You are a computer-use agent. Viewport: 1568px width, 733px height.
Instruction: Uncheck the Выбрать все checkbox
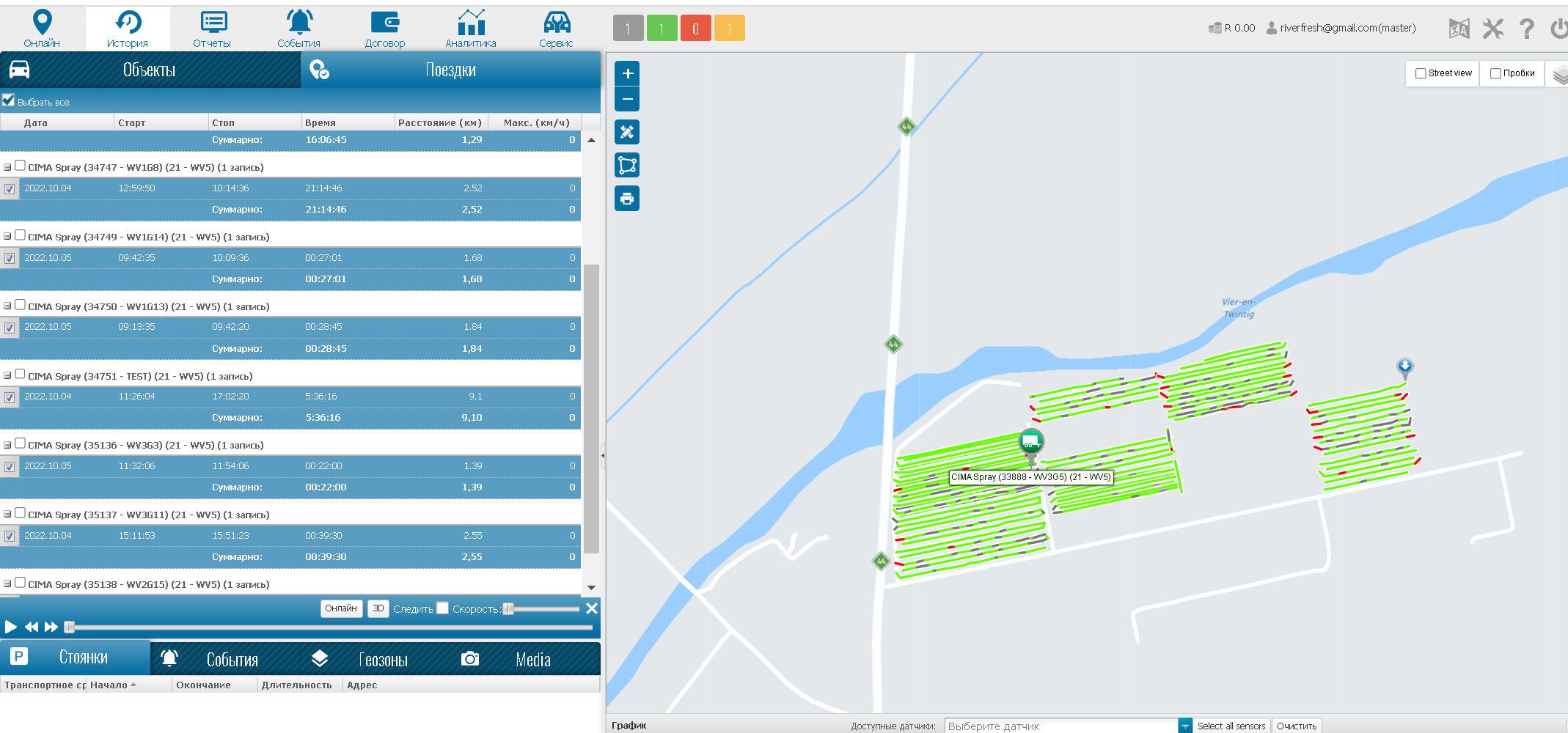coord(9,100)
